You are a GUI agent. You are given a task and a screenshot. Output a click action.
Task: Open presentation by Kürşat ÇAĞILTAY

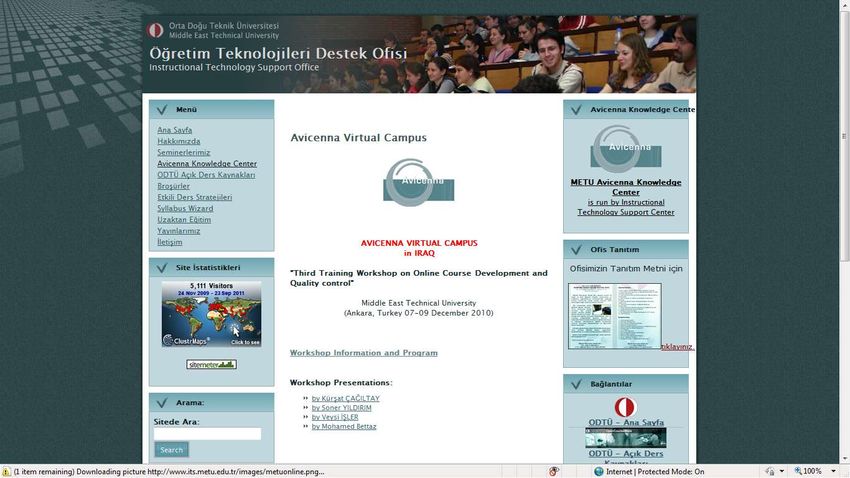coord(346,398)
